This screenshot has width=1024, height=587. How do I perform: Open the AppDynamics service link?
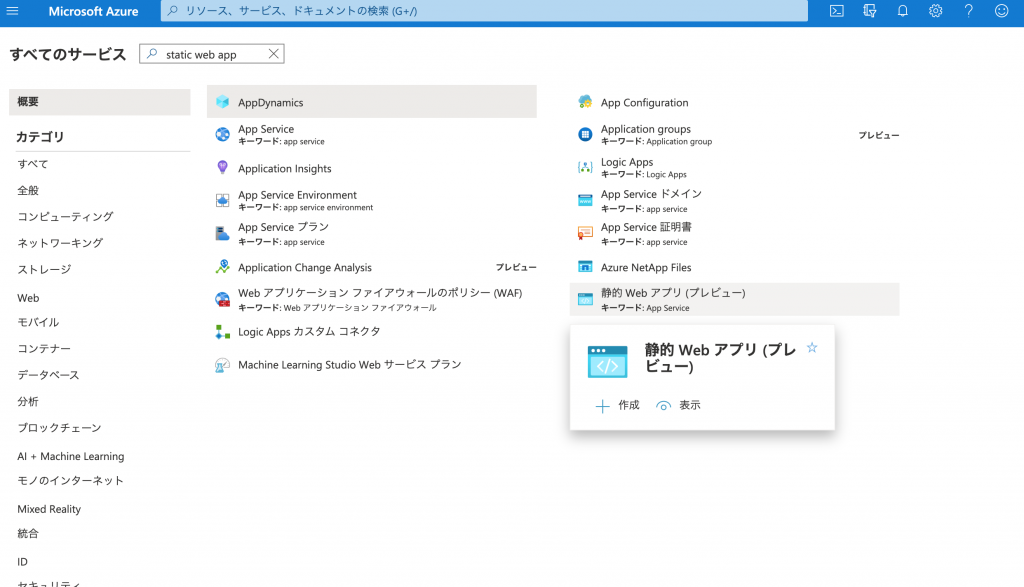[x=270, y=103]
